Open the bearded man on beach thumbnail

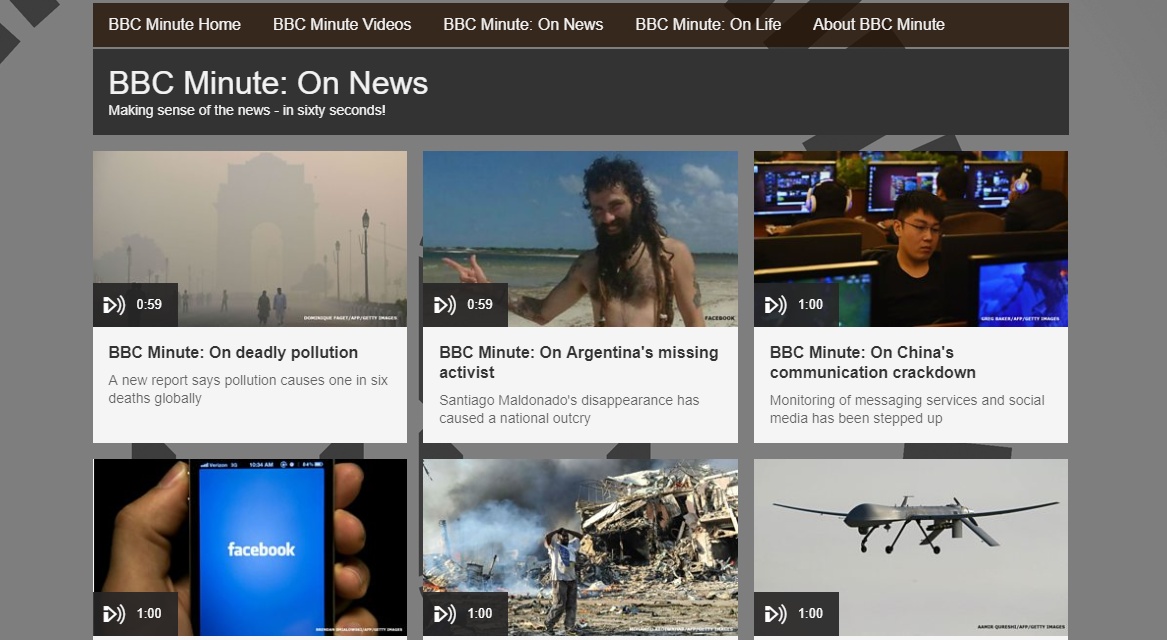(581, 239)
